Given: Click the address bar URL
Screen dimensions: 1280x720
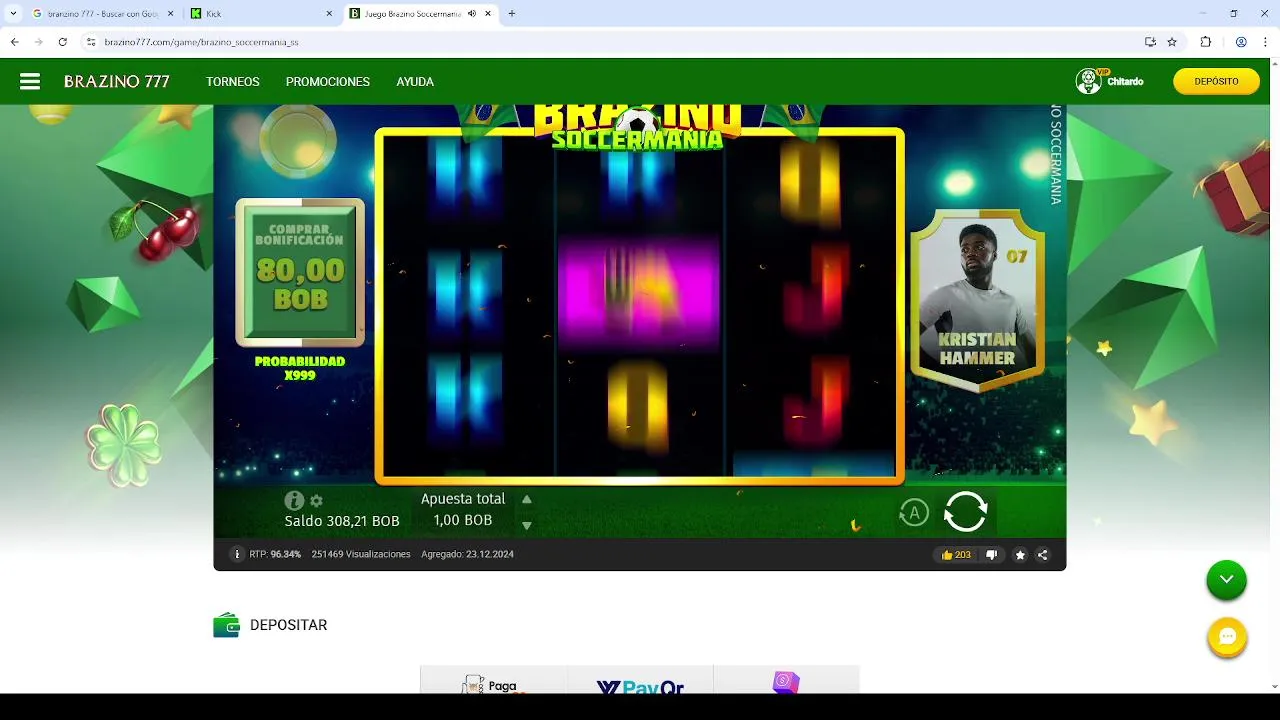Looking at the screenshot, I should (201, 42).
